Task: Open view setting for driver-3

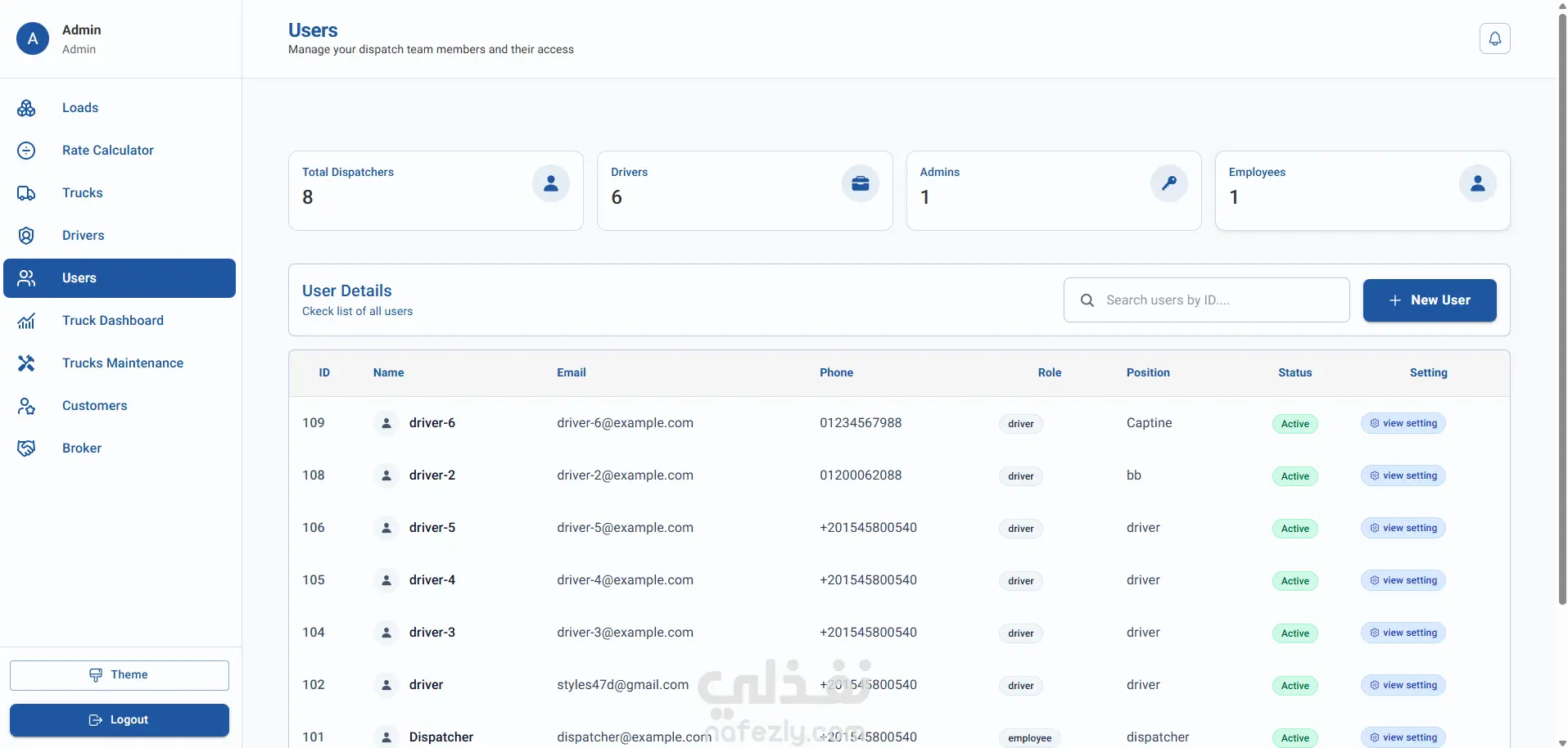Action: coord(1403,633)
